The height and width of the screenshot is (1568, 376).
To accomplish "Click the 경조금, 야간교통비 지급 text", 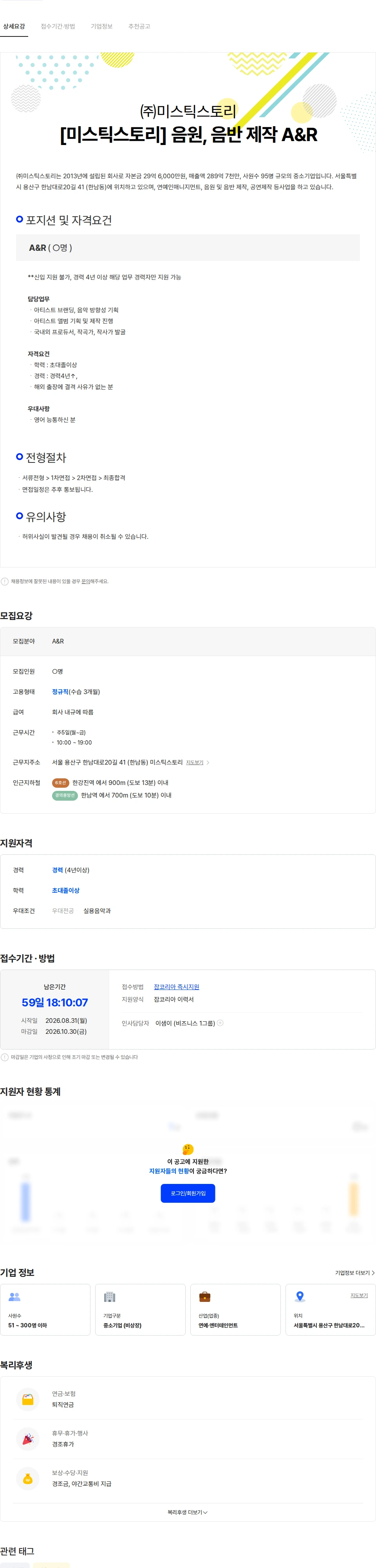I will pos(81,1483).
